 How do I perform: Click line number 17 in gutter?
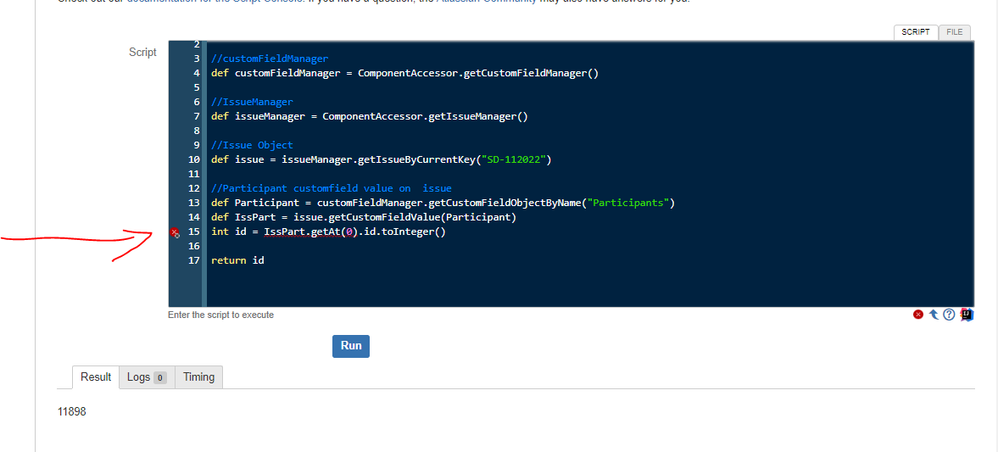coord(194,260)
